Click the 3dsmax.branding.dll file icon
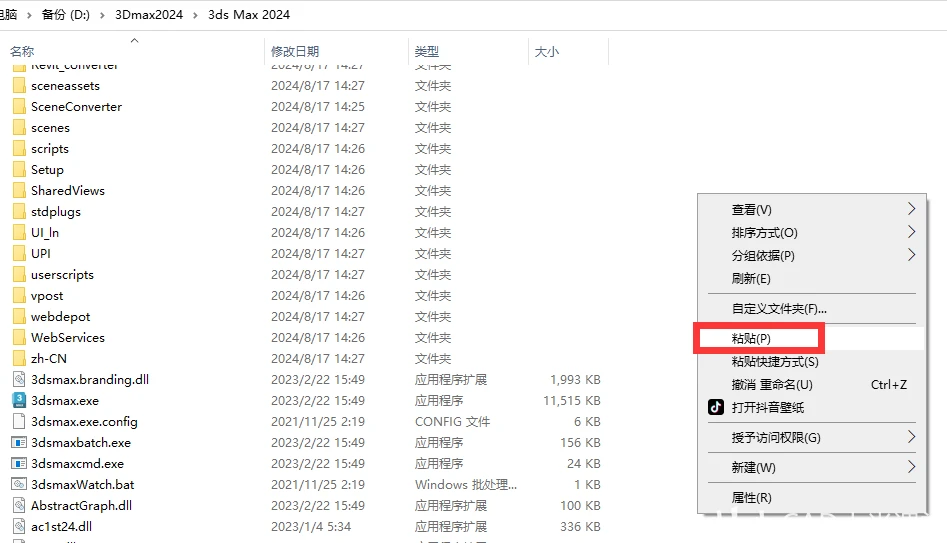The width and height of the screenshot is (947, 543). (19, 379)
